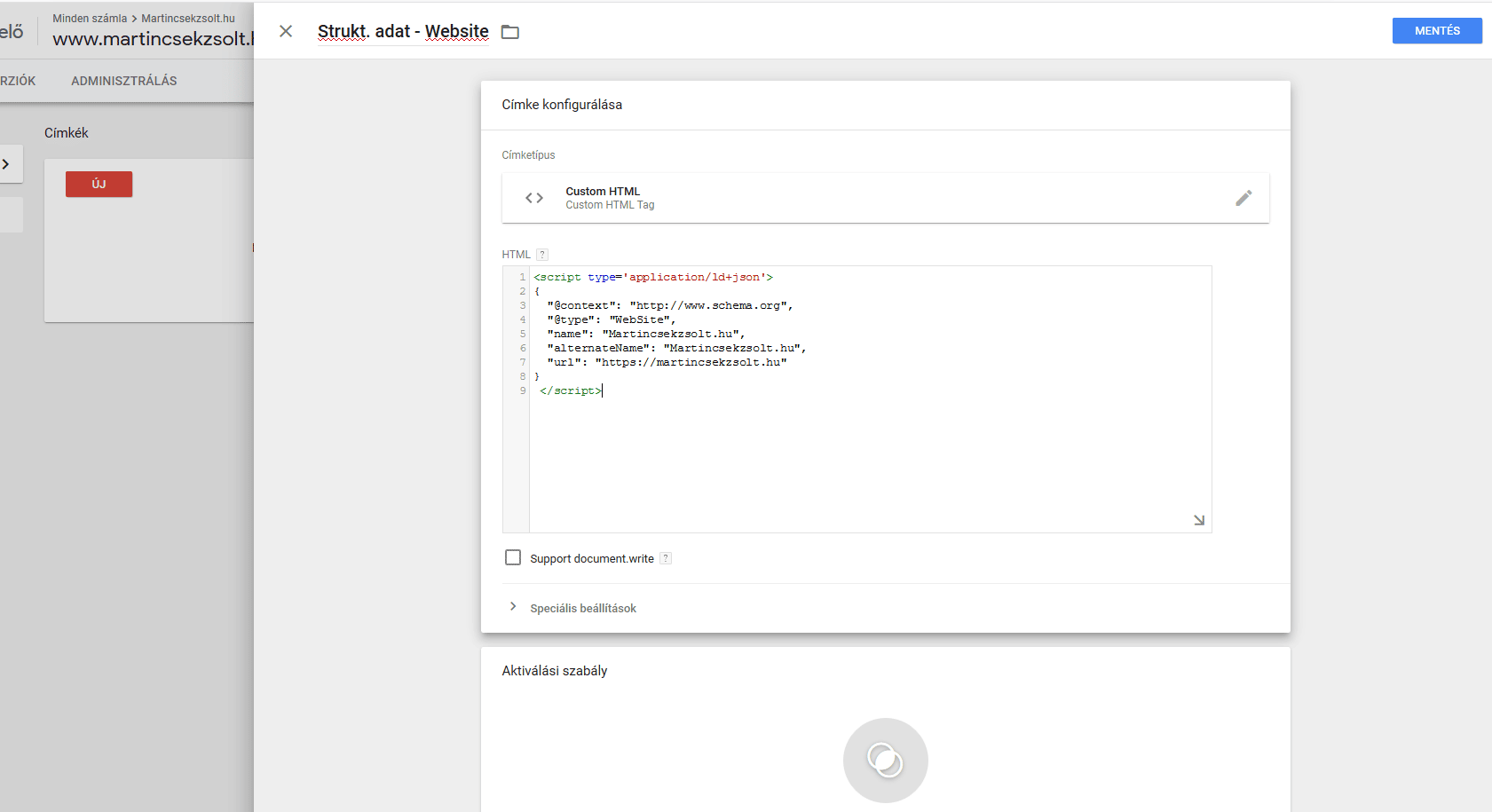Save tag with MENTÉS button
The width and height of the screenshot is (1492, 812).
(1437, 31)
